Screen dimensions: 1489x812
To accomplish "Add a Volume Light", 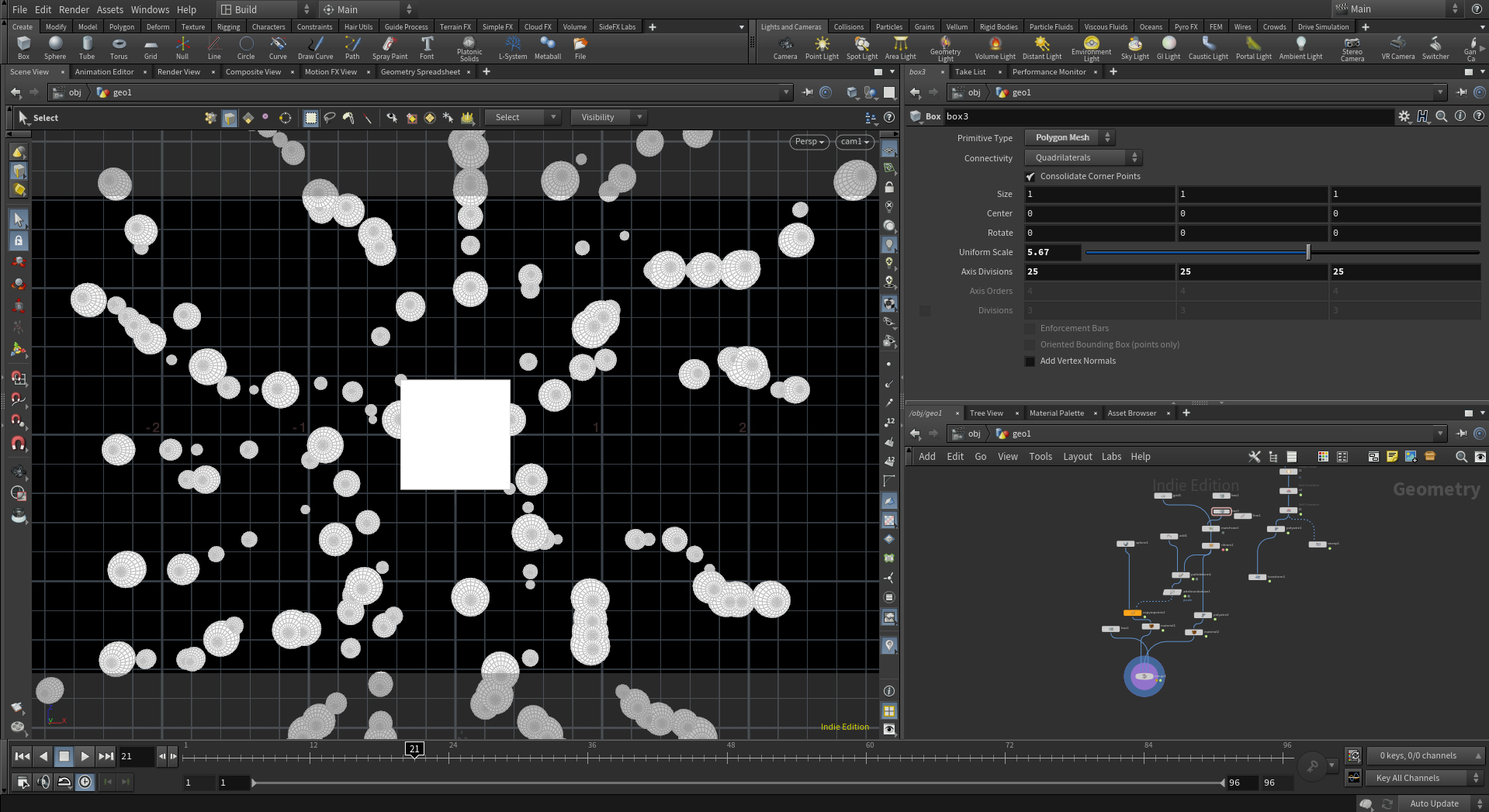I will click(995, 47).
